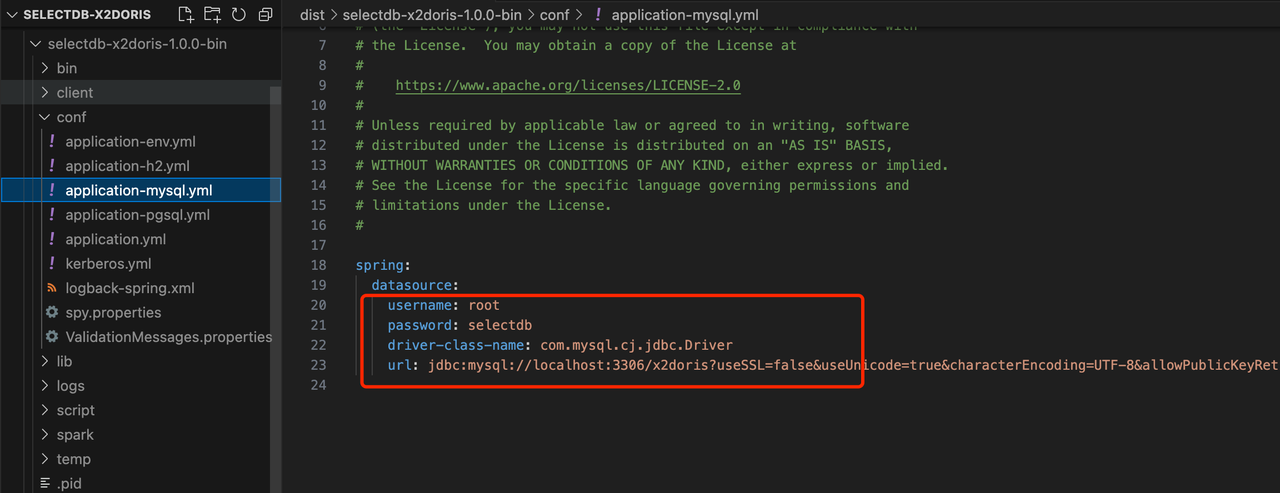
Task: Click the New Folder icon in explorer header
Action: [212, 15]
